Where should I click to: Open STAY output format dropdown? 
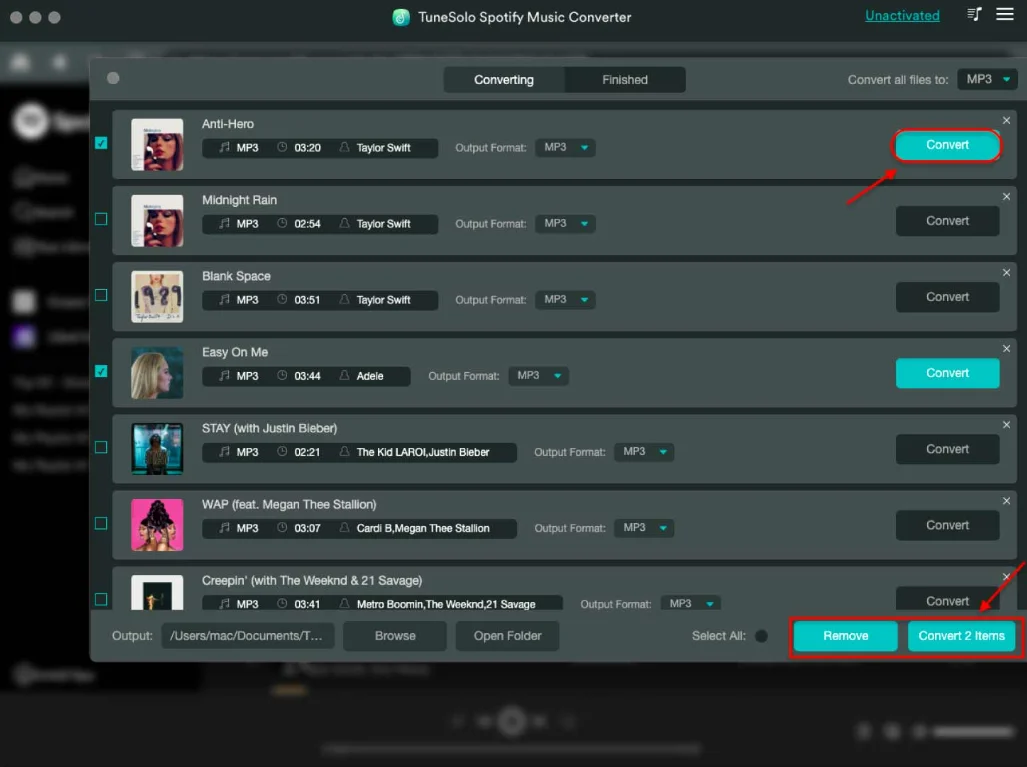tap(644, 451)
